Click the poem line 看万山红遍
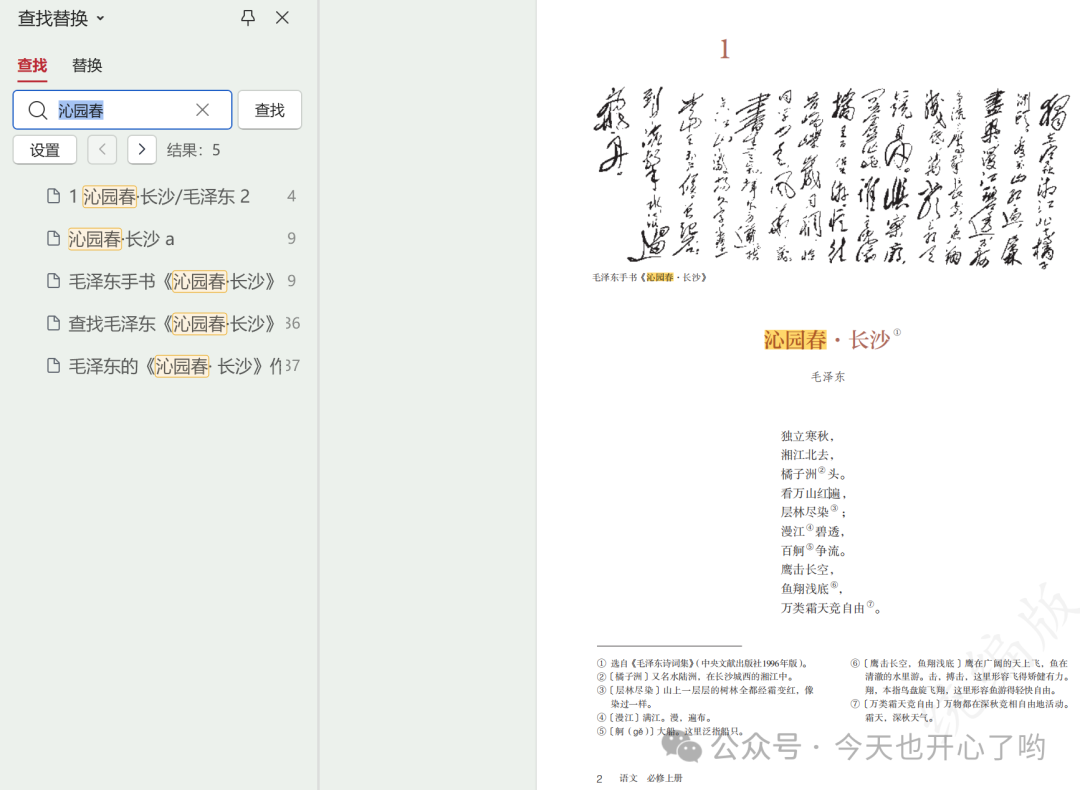 (x=813, y=493)
